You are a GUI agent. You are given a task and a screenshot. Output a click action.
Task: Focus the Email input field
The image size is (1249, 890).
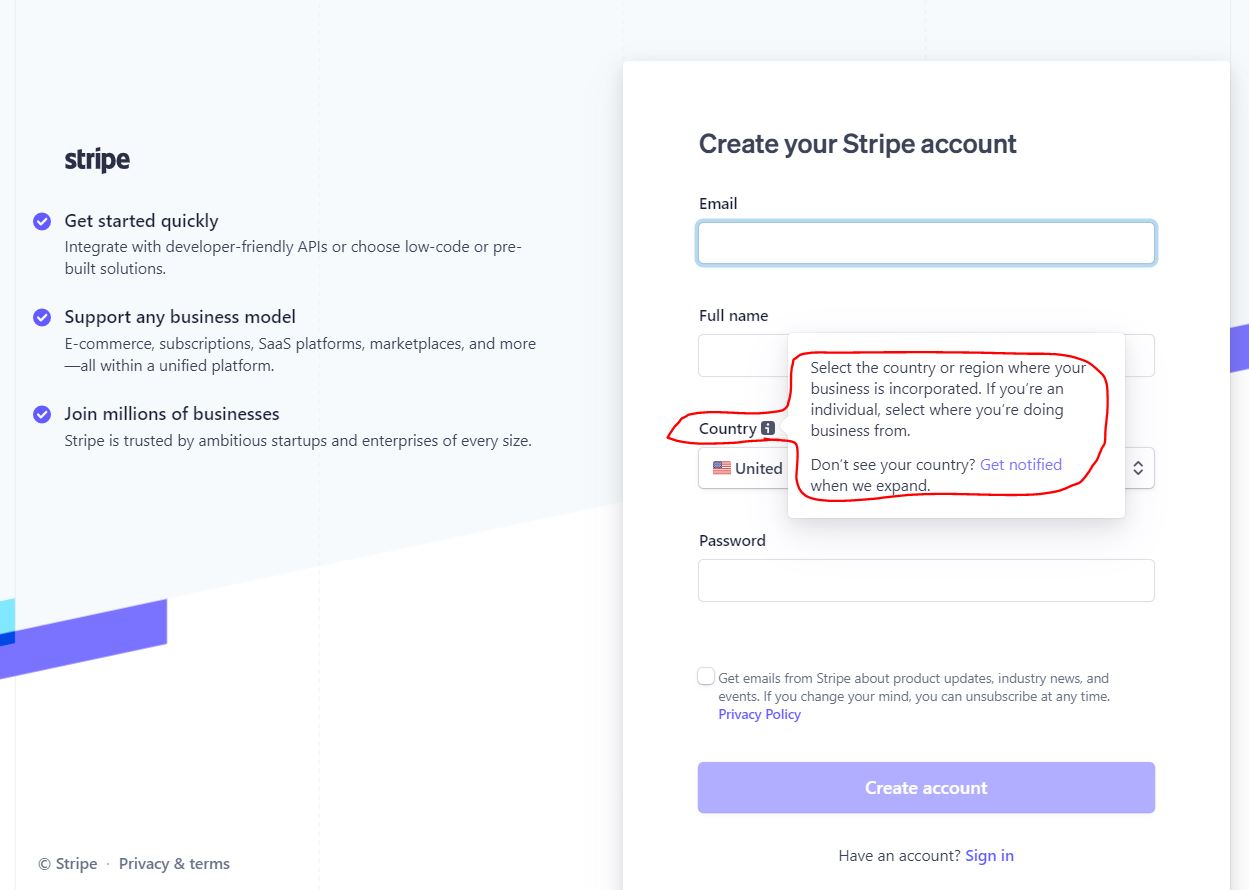pos(926,243)
